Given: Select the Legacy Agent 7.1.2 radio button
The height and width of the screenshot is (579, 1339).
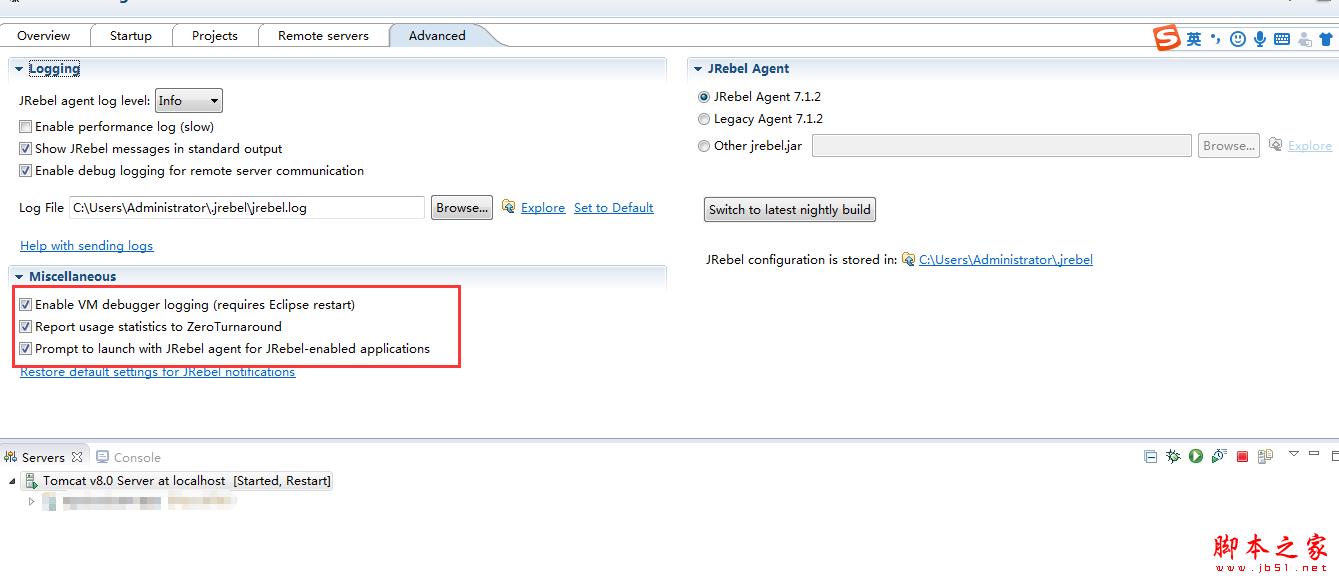Looking at the screenshot, I should 704,119.
